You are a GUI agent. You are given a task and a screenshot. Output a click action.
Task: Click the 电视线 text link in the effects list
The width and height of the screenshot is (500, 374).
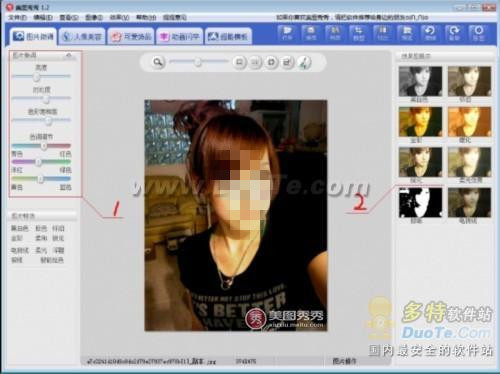pos(20,250)
